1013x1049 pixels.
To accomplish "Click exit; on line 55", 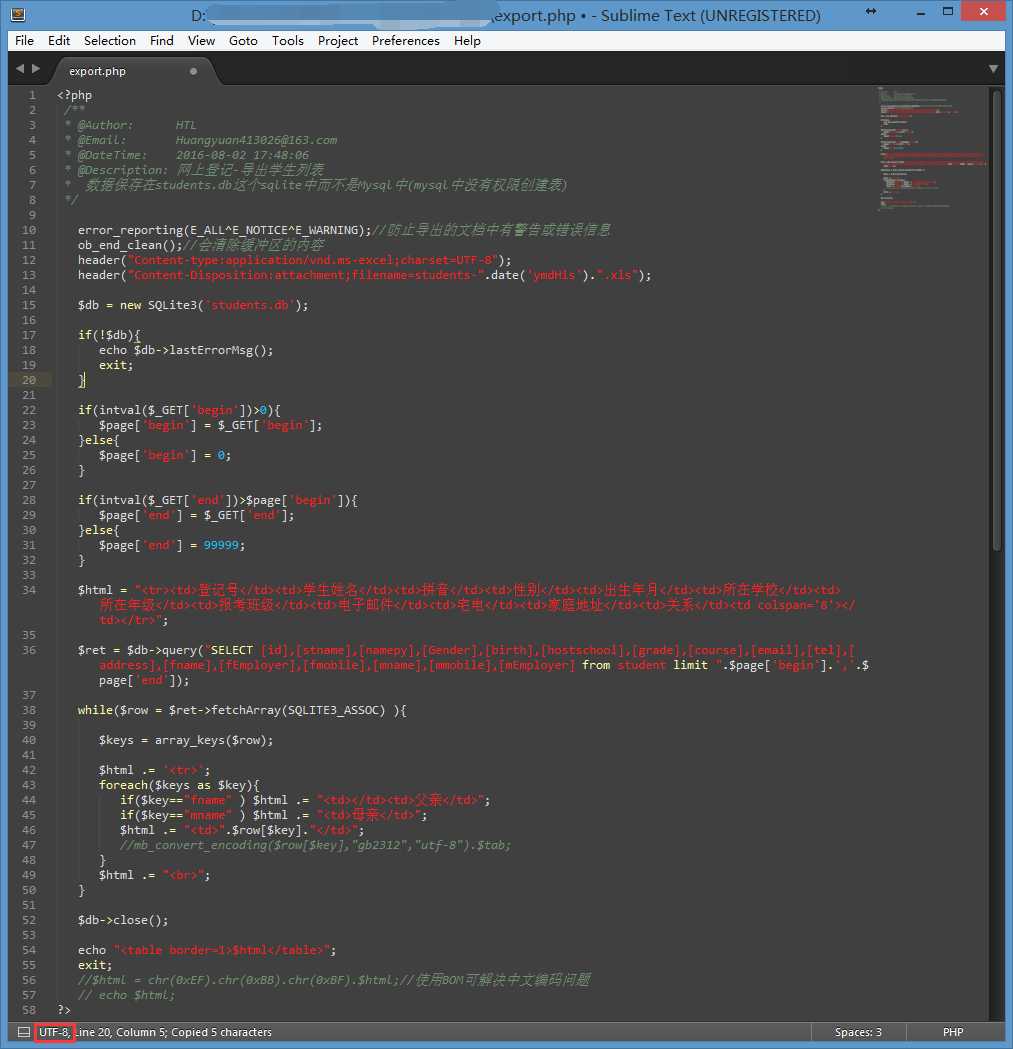I will tap(95, 965).
